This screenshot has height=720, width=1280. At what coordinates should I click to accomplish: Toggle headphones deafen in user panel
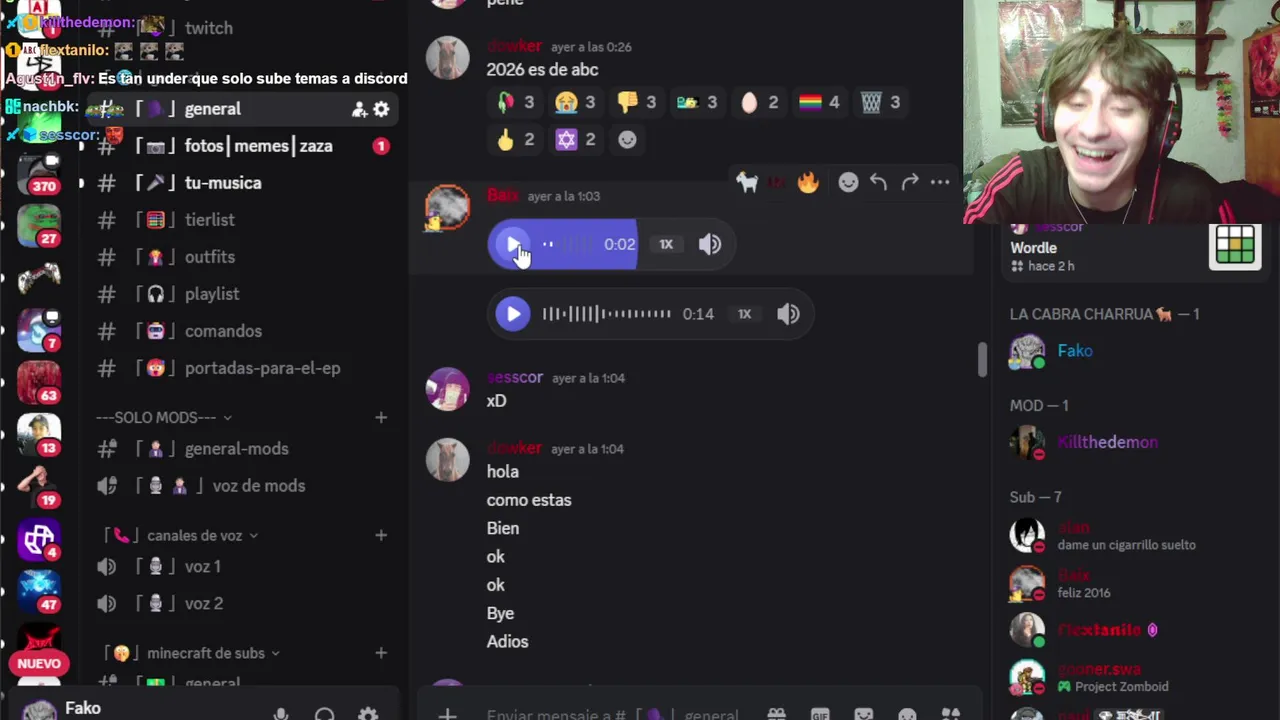click(324, 712)
